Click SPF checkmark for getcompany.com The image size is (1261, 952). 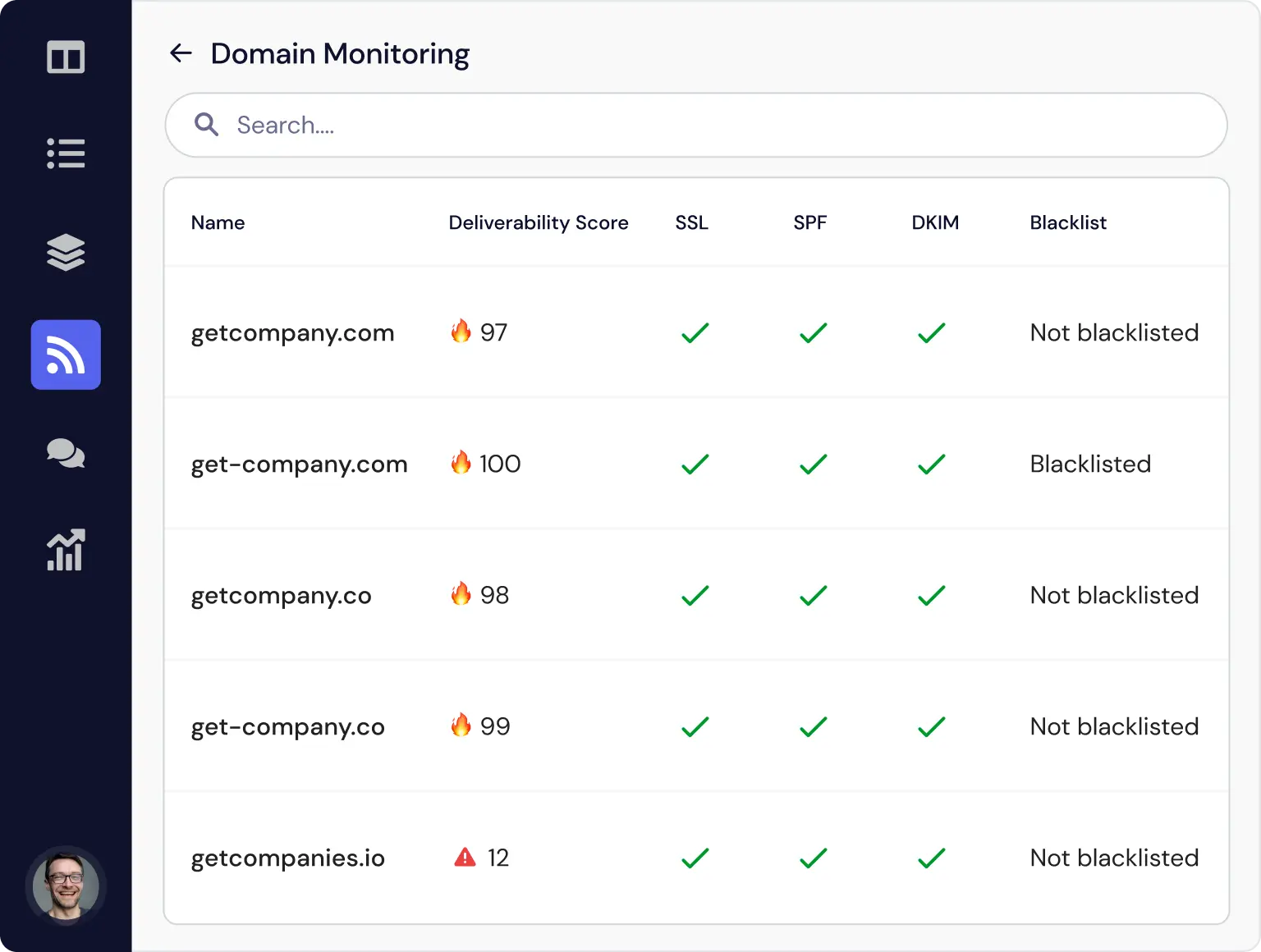(x=813, y=332)
